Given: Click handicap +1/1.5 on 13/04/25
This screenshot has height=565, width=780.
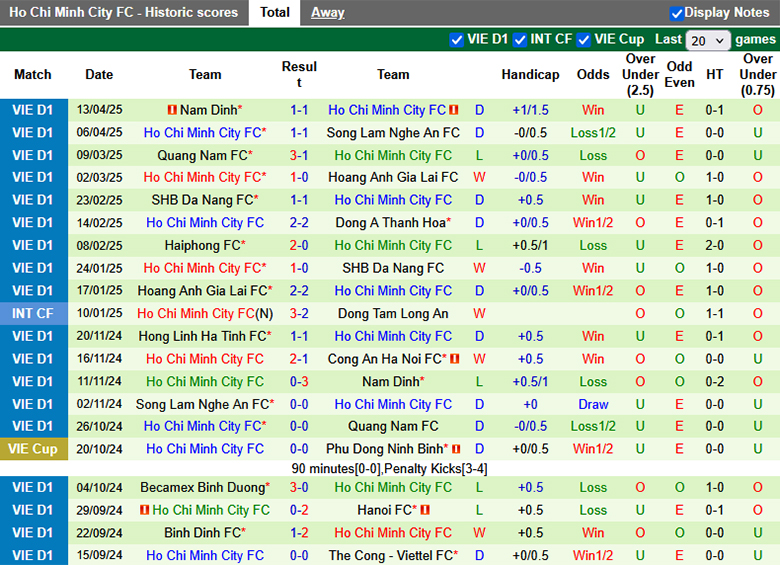Looking at the screenshot, I should (x=530, y=110).
